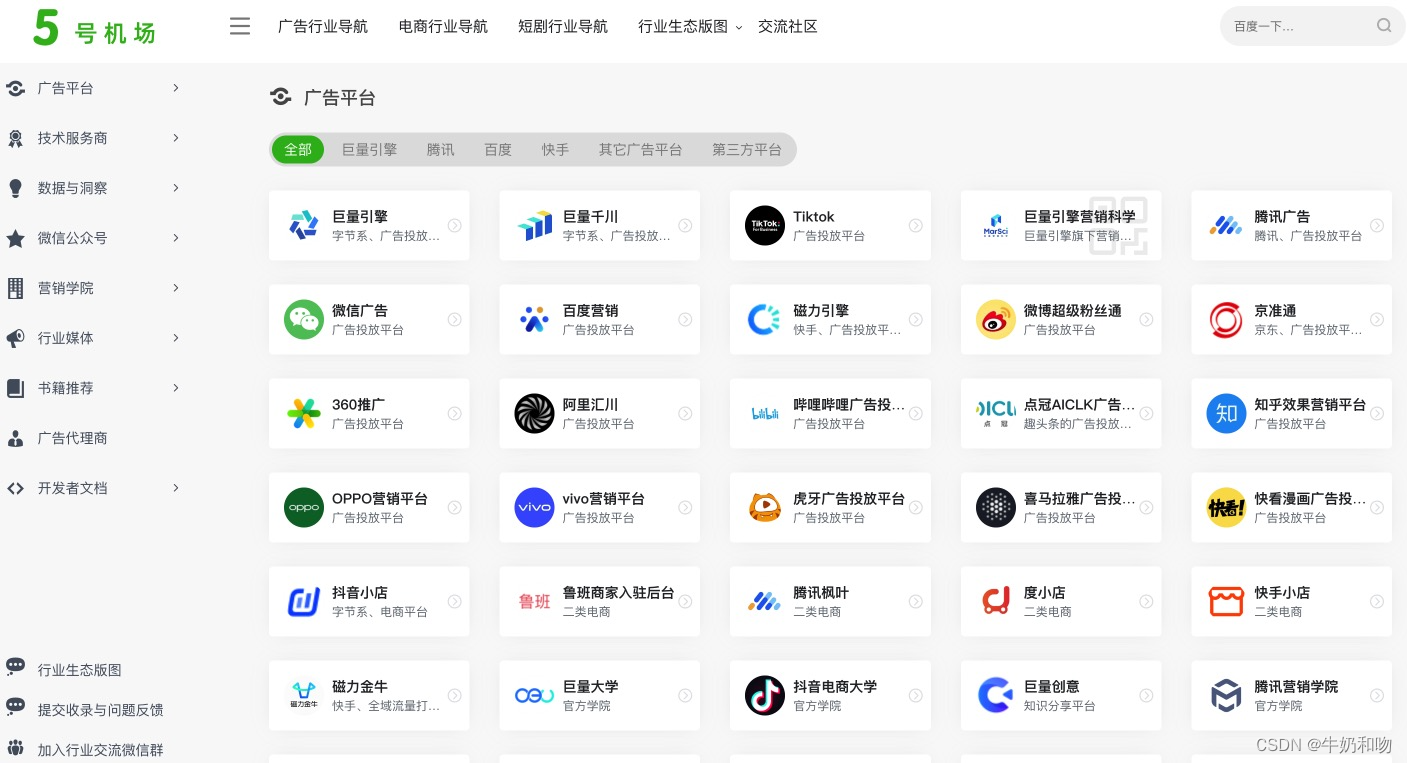Click the 巨量创意 card logo
Screen dimensions: 1407x763
(x=996, y=696)
